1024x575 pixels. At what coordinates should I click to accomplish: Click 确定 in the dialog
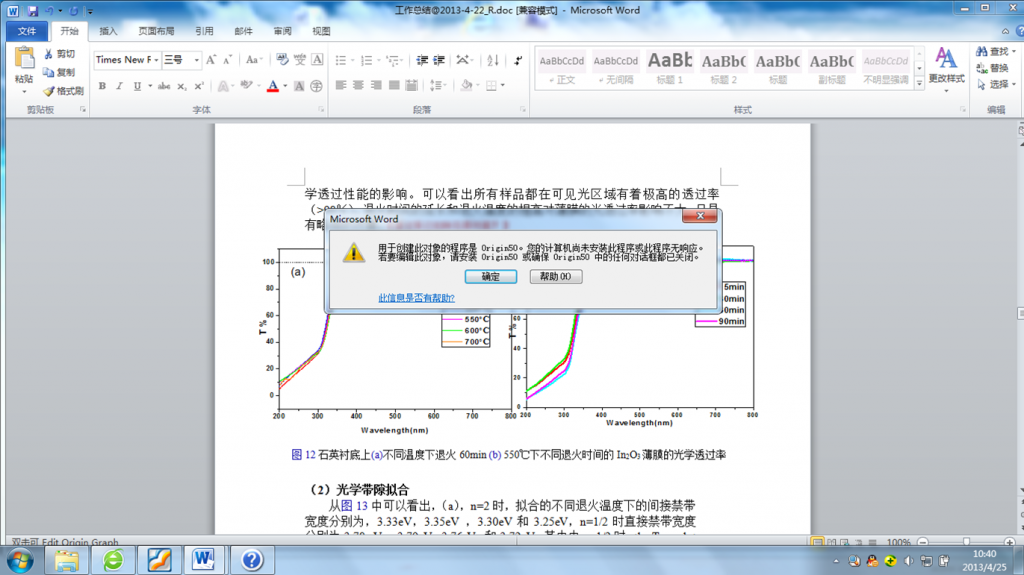tap(491, 276)
